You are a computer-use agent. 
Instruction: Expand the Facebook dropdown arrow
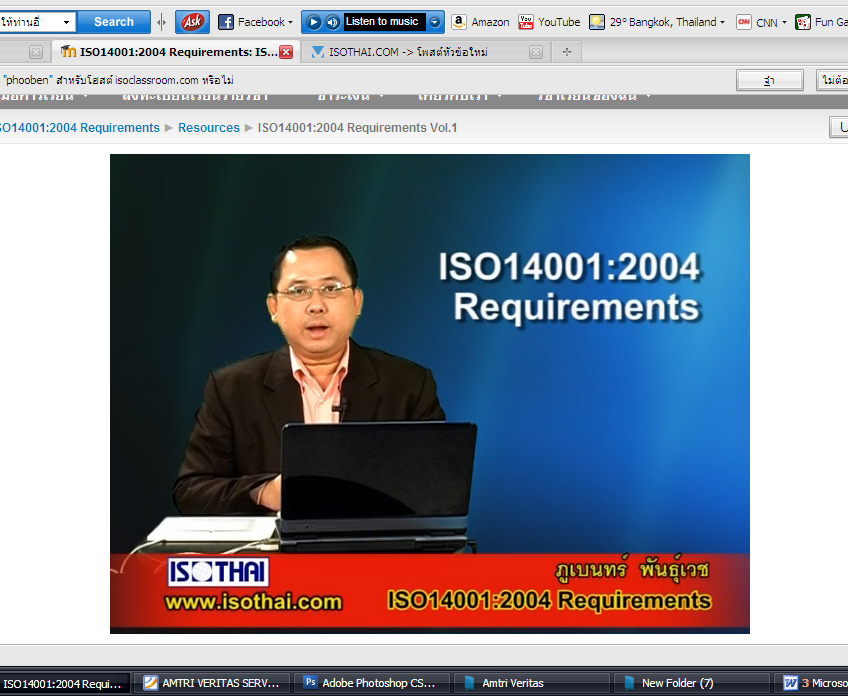coord(290,22)
